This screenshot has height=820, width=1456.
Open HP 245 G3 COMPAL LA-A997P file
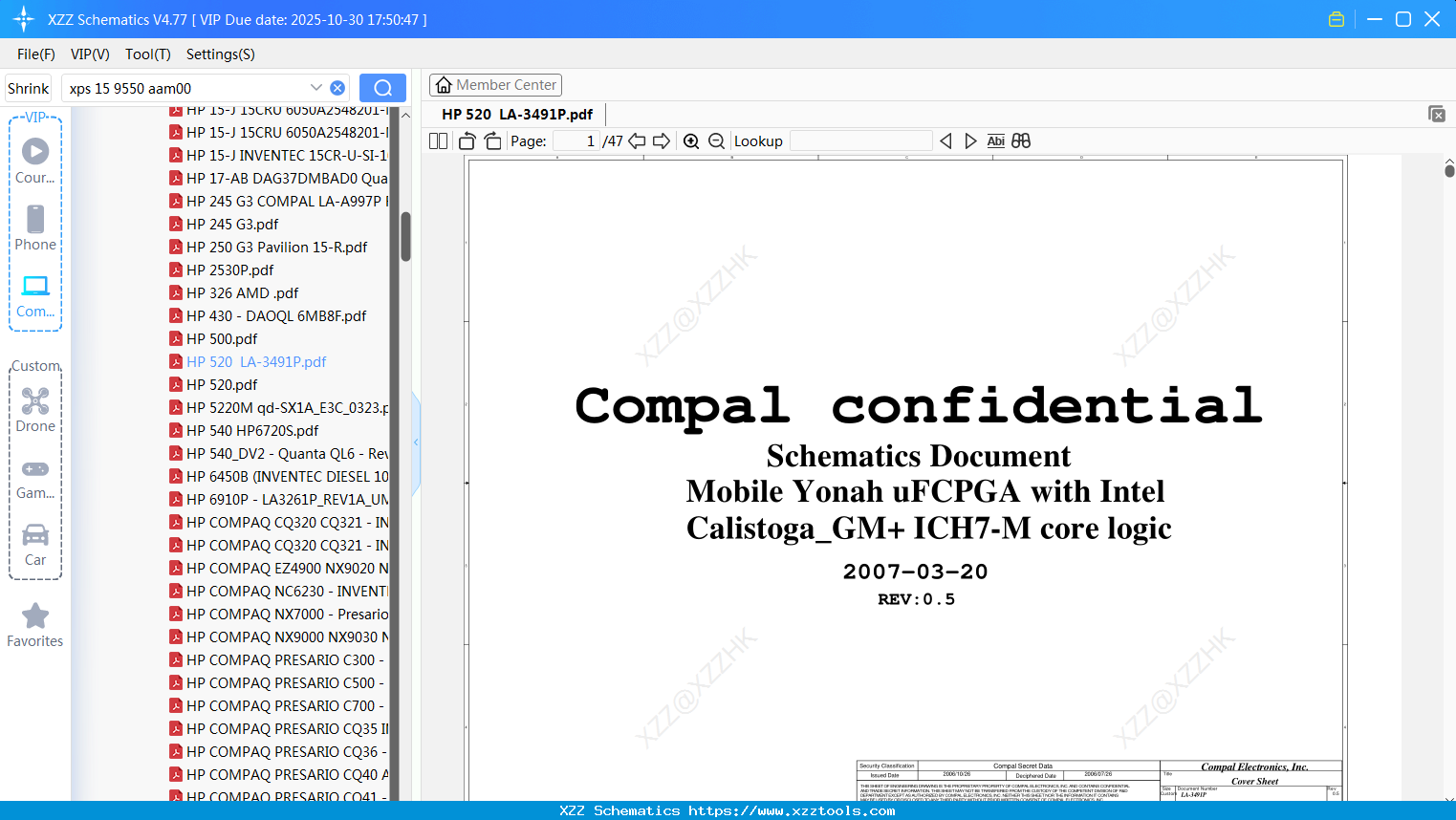point(278,201)
